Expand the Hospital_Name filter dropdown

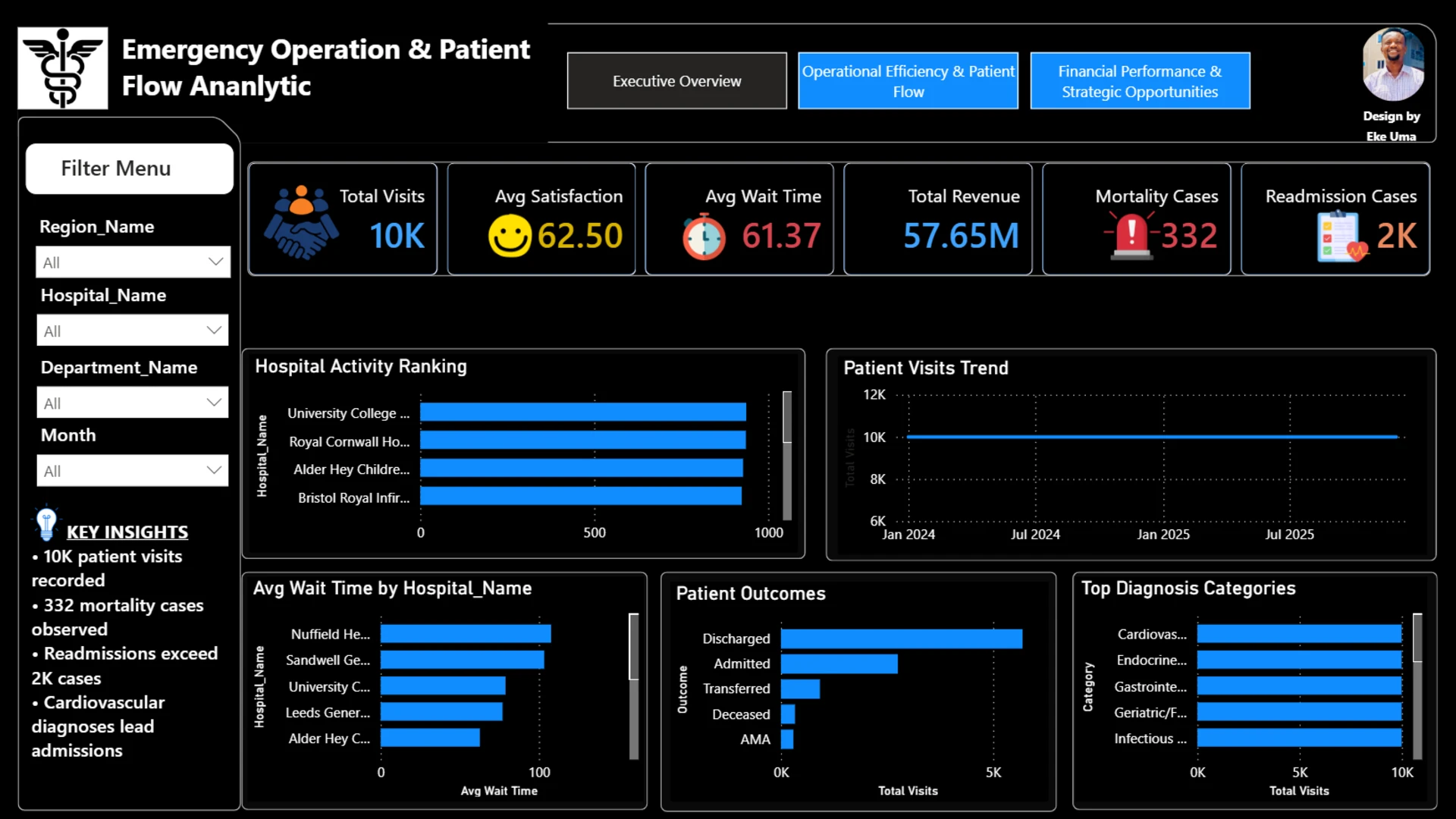pyautogui.click(x=133, y=331)
